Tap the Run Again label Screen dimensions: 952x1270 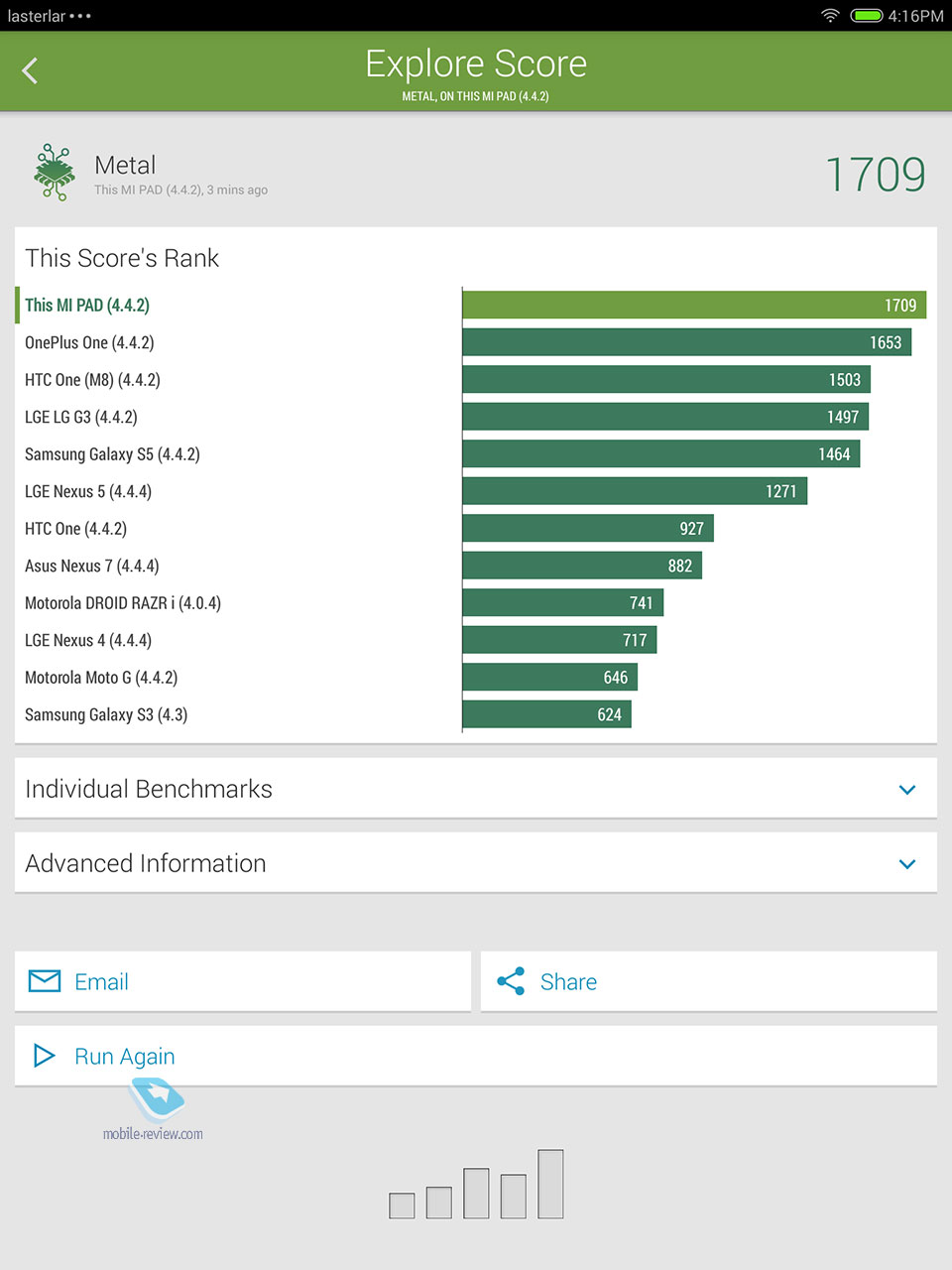[125, 1057]
